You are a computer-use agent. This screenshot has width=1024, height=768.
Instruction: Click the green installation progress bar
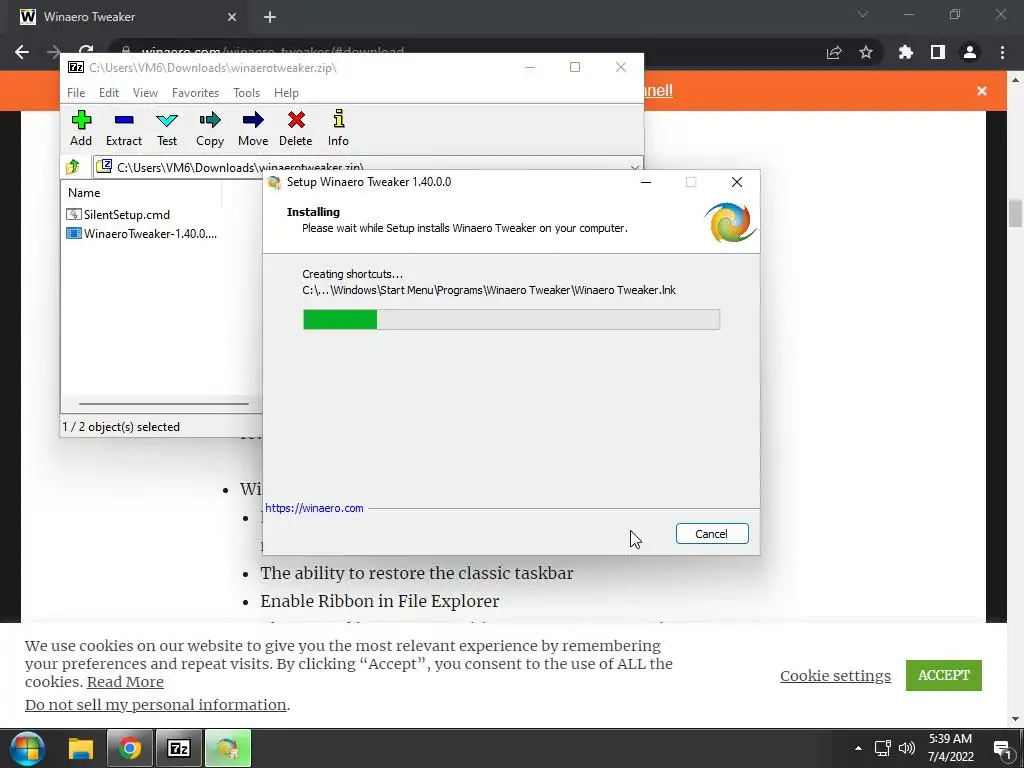pos(511,319)
